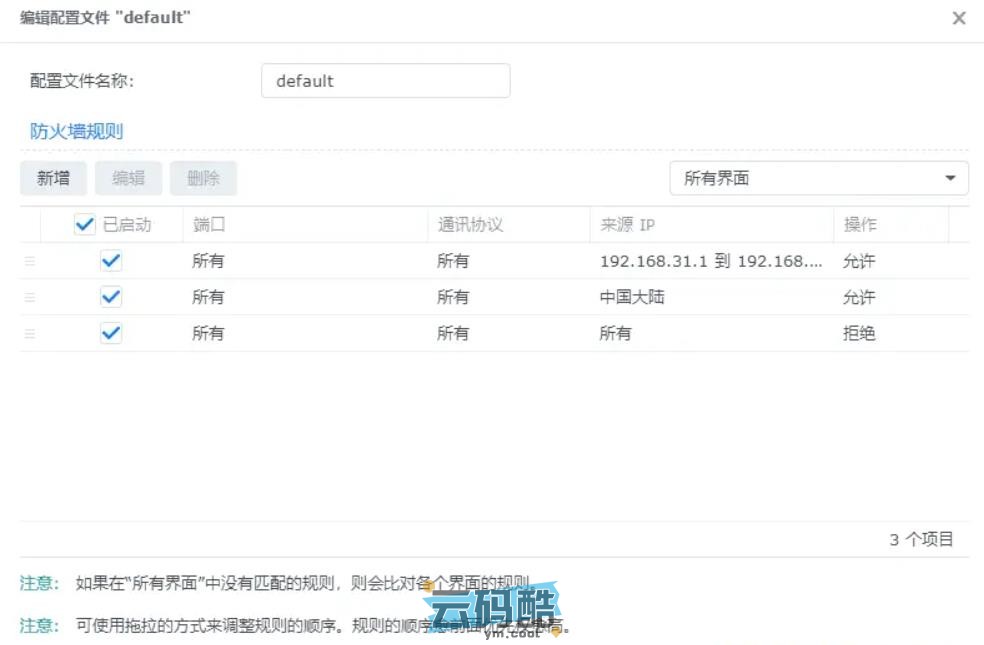Click drag handle of the 中国大陆 rule
984x645 pixels.
coord(29,297)
